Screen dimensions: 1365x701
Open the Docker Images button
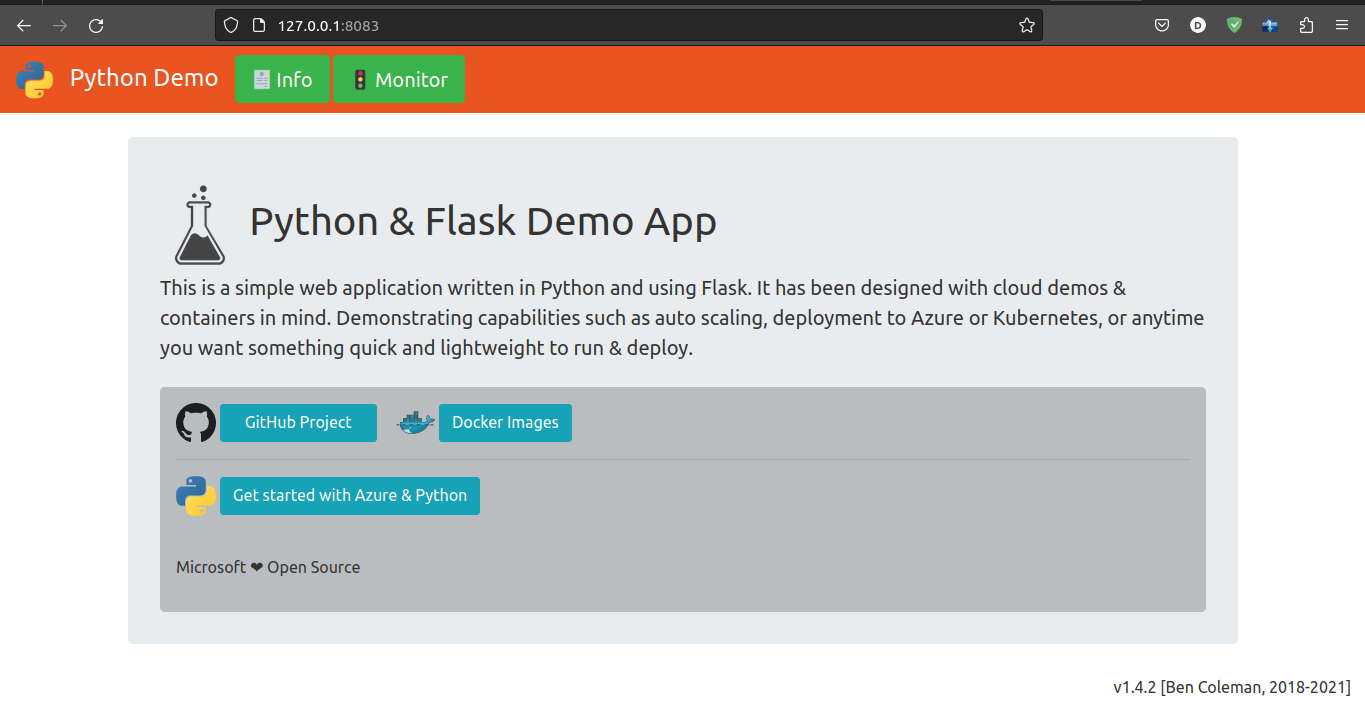tap(505, 423)
